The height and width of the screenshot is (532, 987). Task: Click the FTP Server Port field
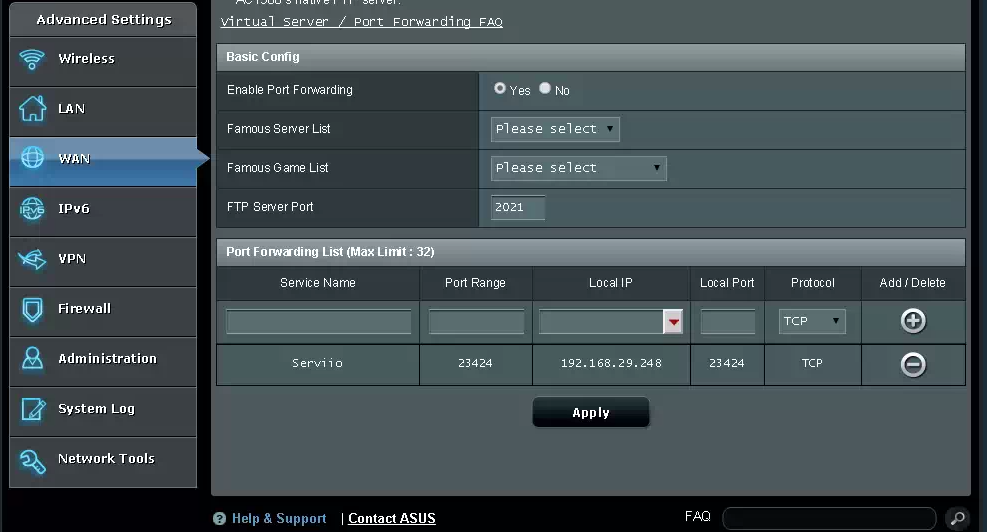[518, 207]
